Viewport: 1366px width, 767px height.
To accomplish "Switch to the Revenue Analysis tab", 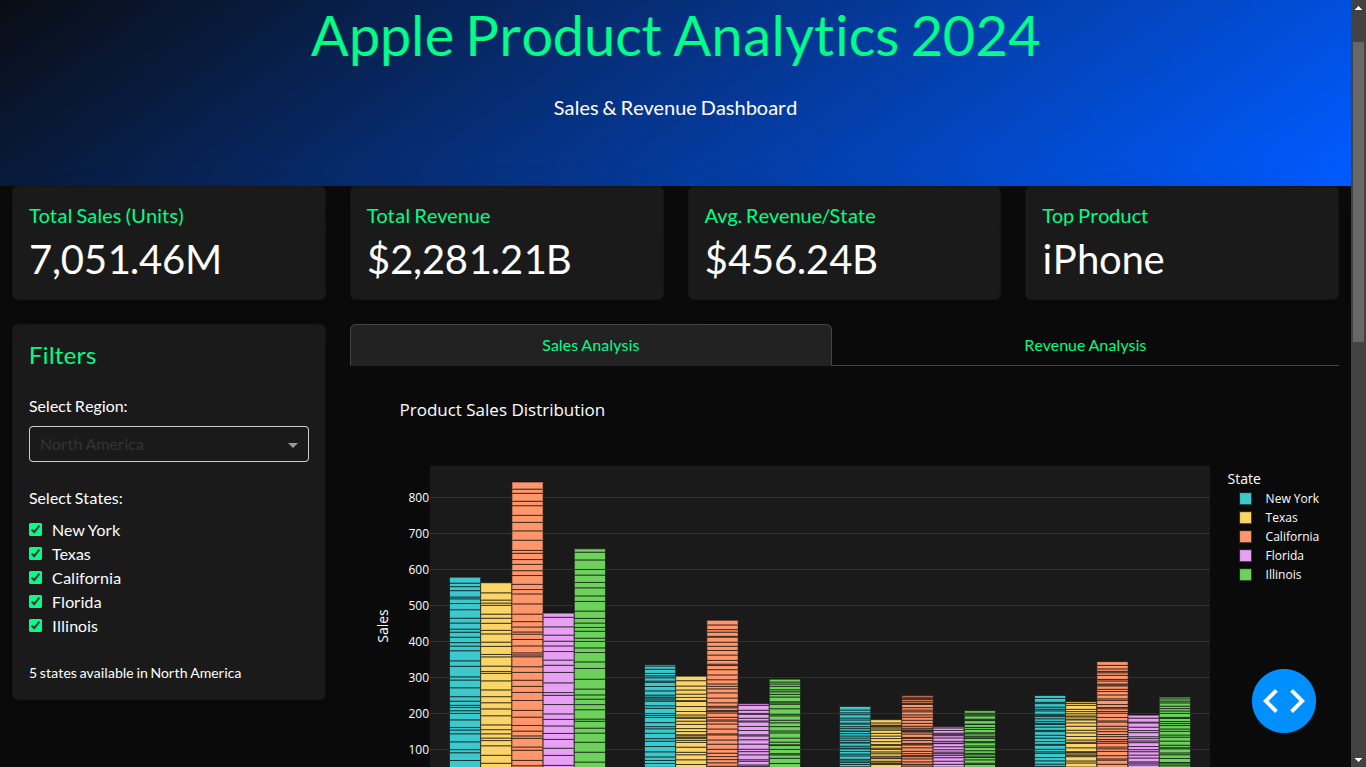I will (x=1085, y=345).
